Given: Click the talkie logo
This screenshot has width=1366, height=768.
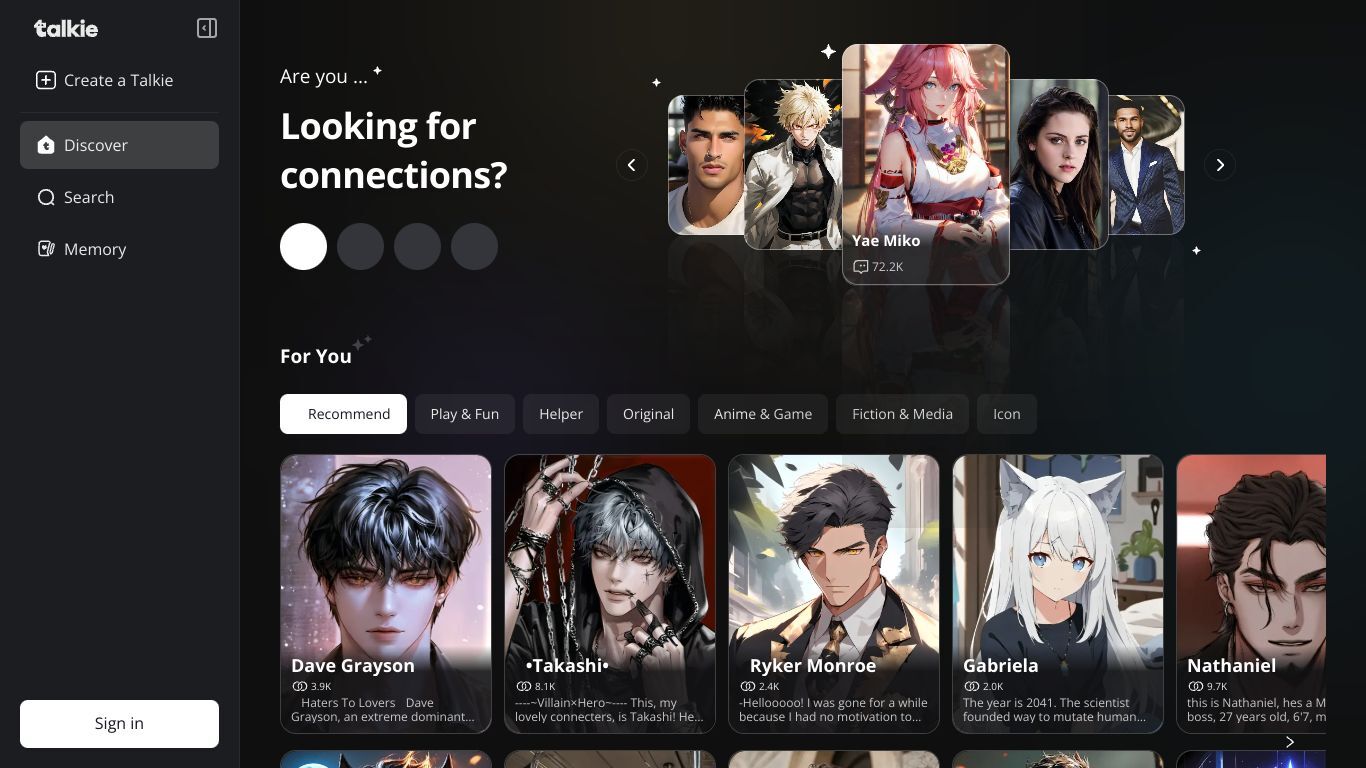Looking at the screenshot, I should click(66, 28).
